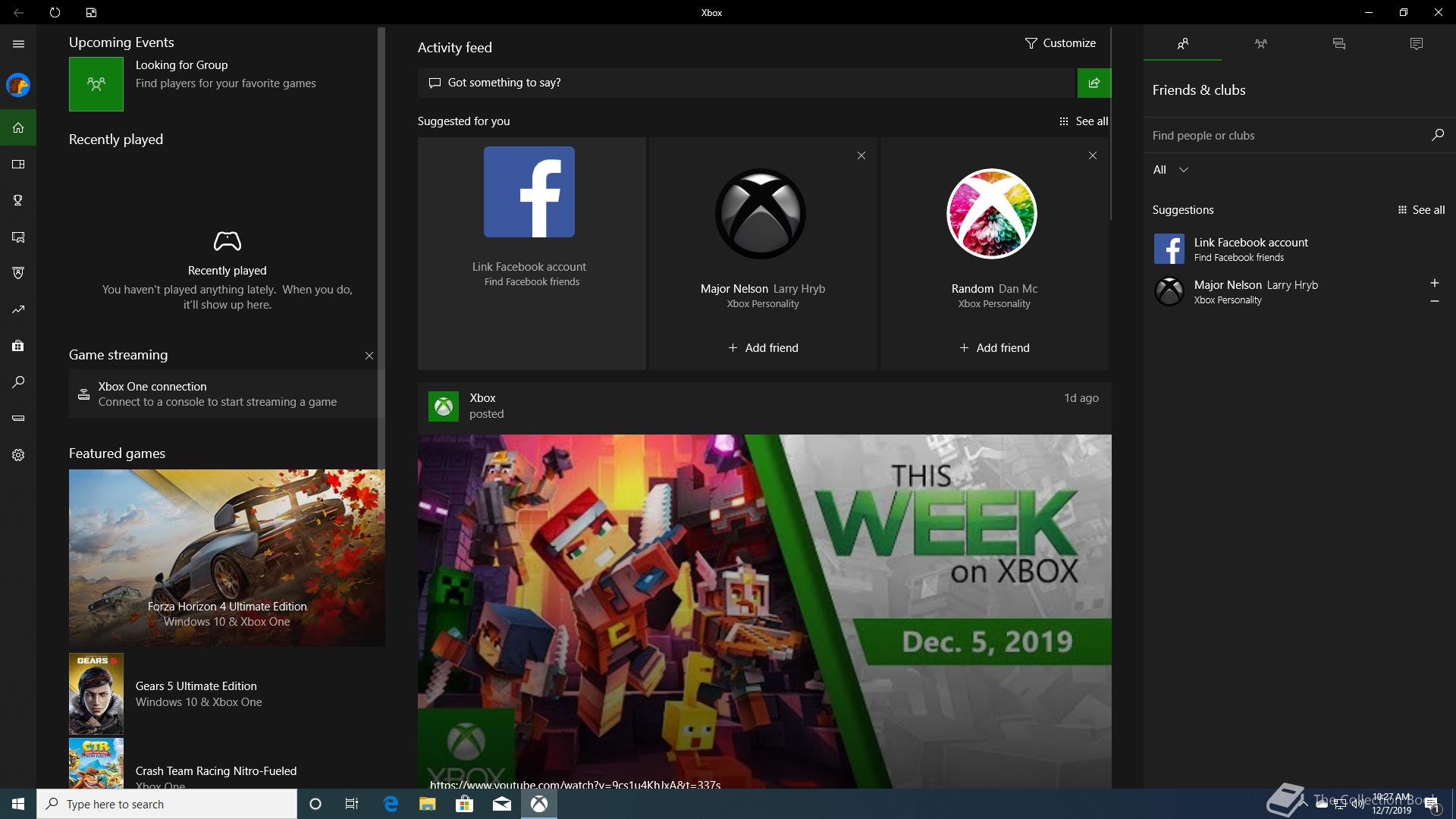The width and height of the screenshot is (1456, 819).
Task: Open My Games from sidebar
Action: click(x=18, y=164)
